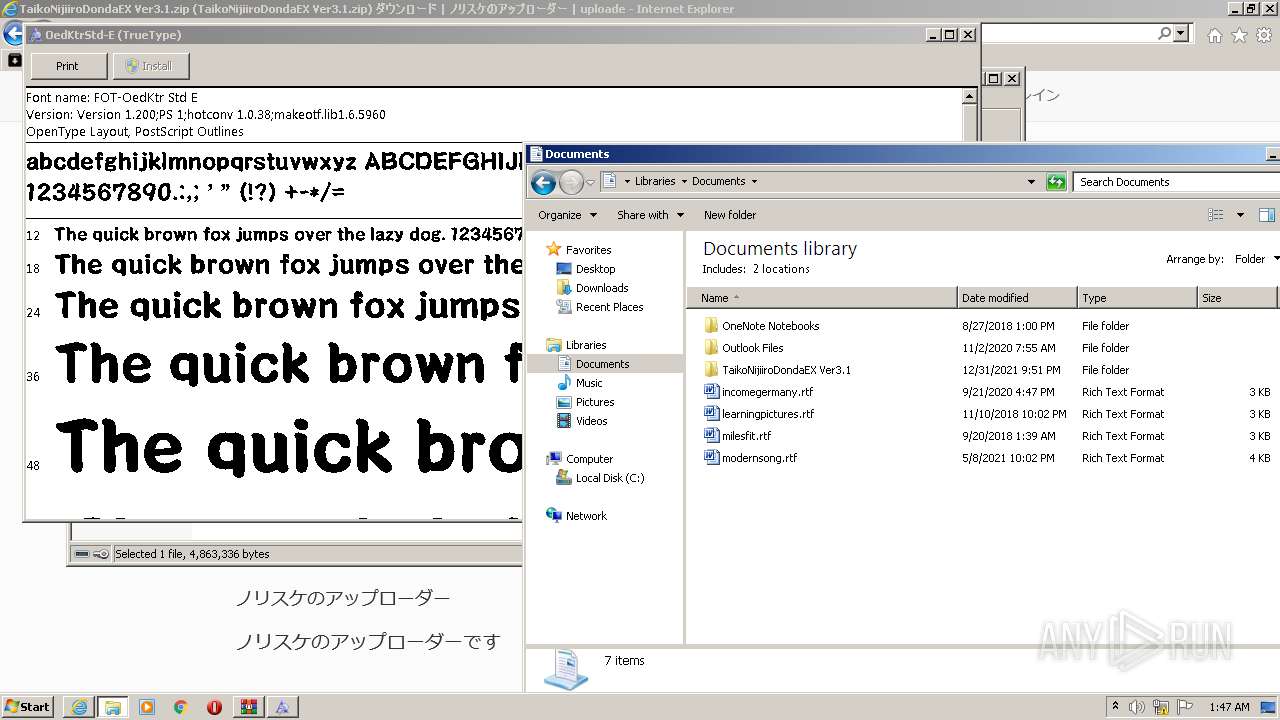Image resolution: width=1280 pixels, height=720 pixels.
Task: Open the Organize menu
Action: pos(567,215)
